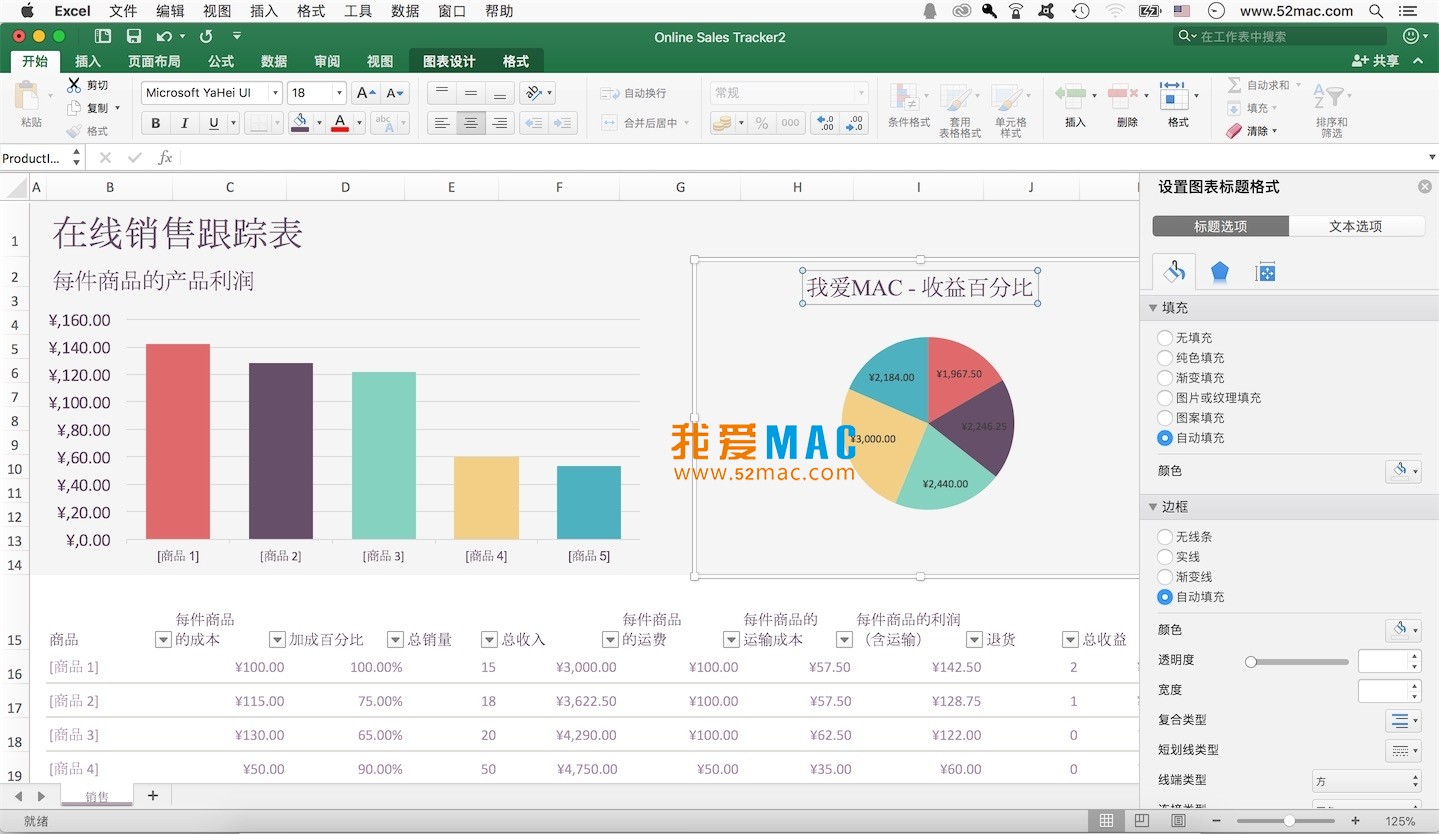The width and height of the screenshot is (1439, 834).
Task: Click the Undo arrow icon
Action: [x=164, y=36]
